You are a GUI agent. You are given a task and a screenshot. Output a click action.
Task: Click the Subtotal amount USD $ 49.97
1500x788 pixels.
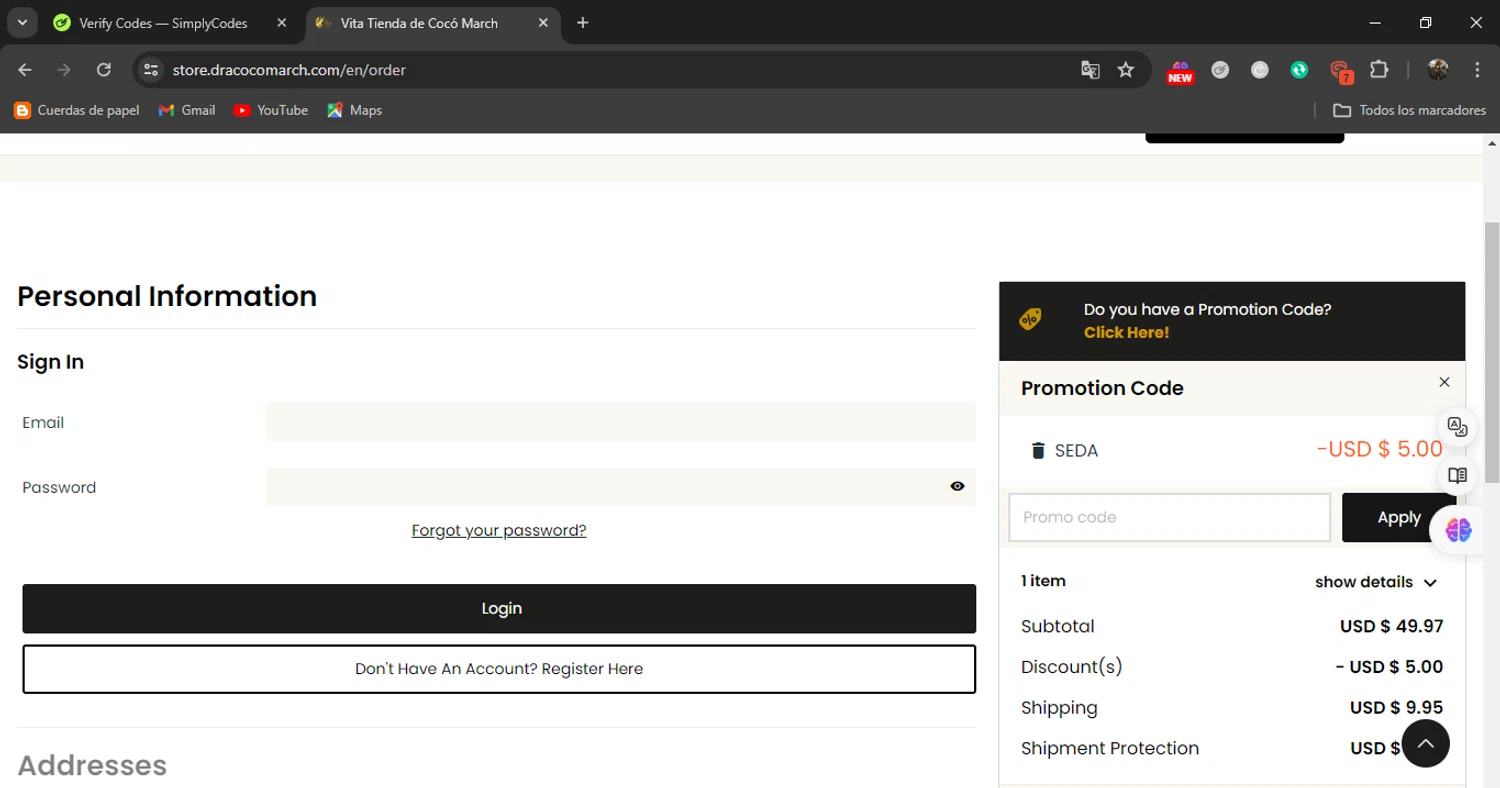pos(1391,627)
